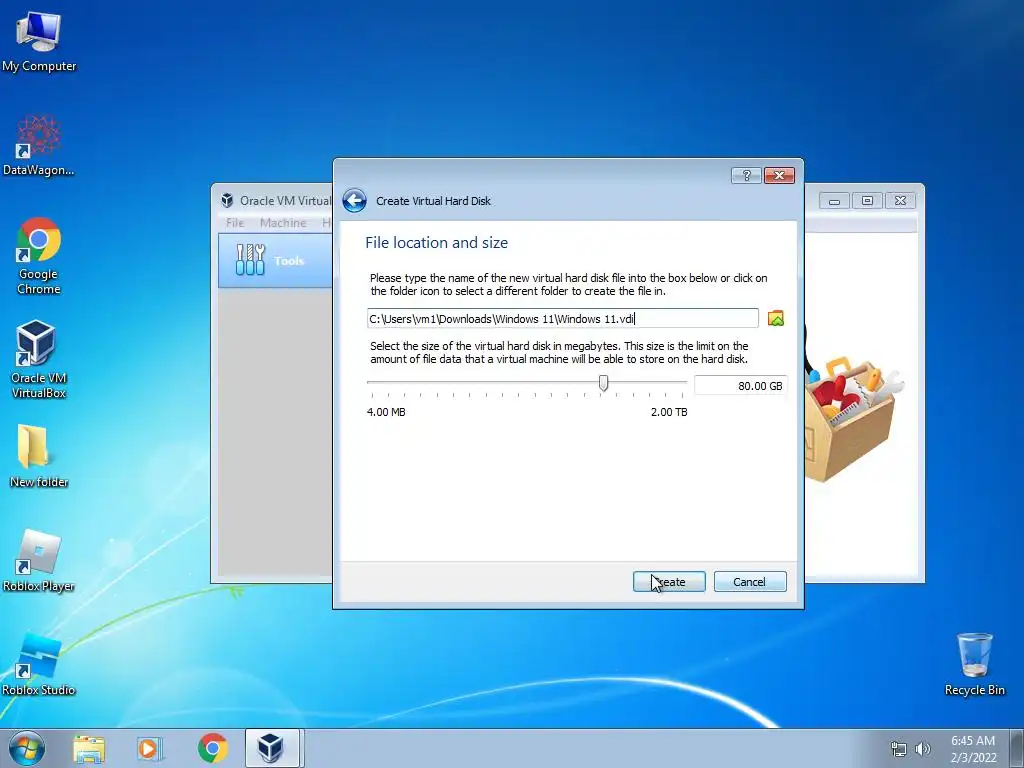Click the '4.00 MB' minimum size label

(x=386, y=412)
